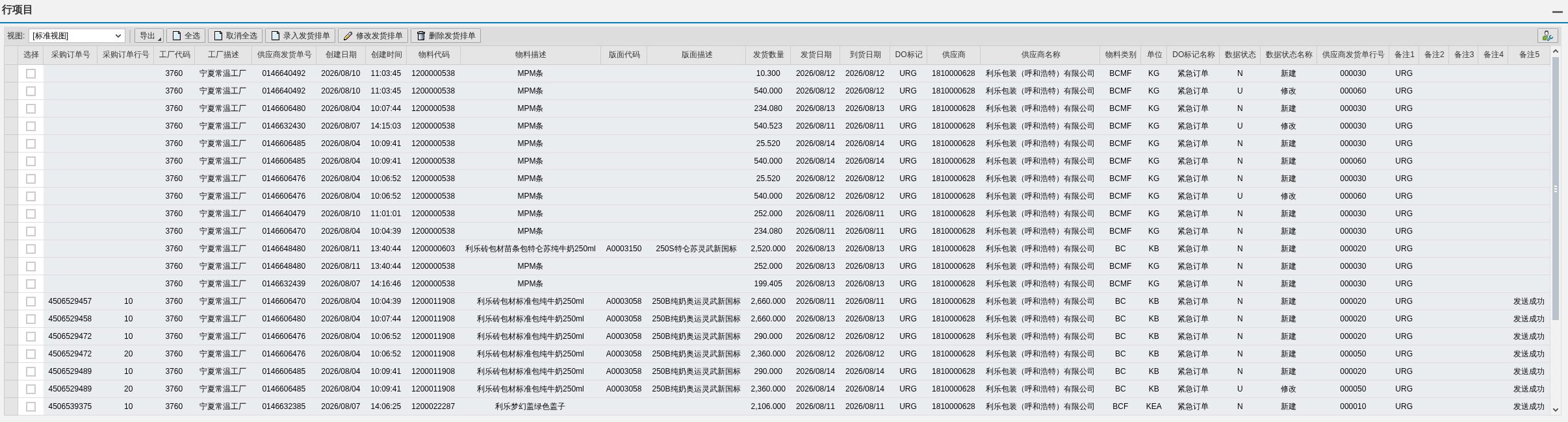The height and width of the screenshot is (422, 1568).
Task: Check the row for order 4506529457
Action: click(x=31, y=301)
